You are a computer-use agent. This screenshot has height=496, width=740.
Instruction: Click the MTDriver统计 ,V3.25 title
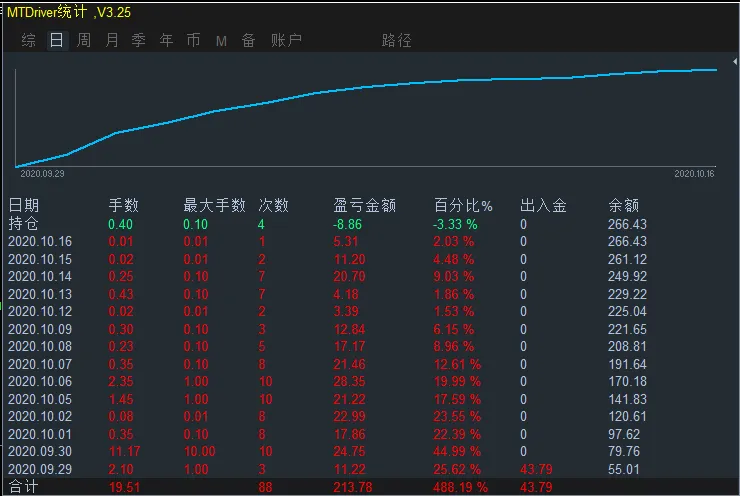[69, 12]
